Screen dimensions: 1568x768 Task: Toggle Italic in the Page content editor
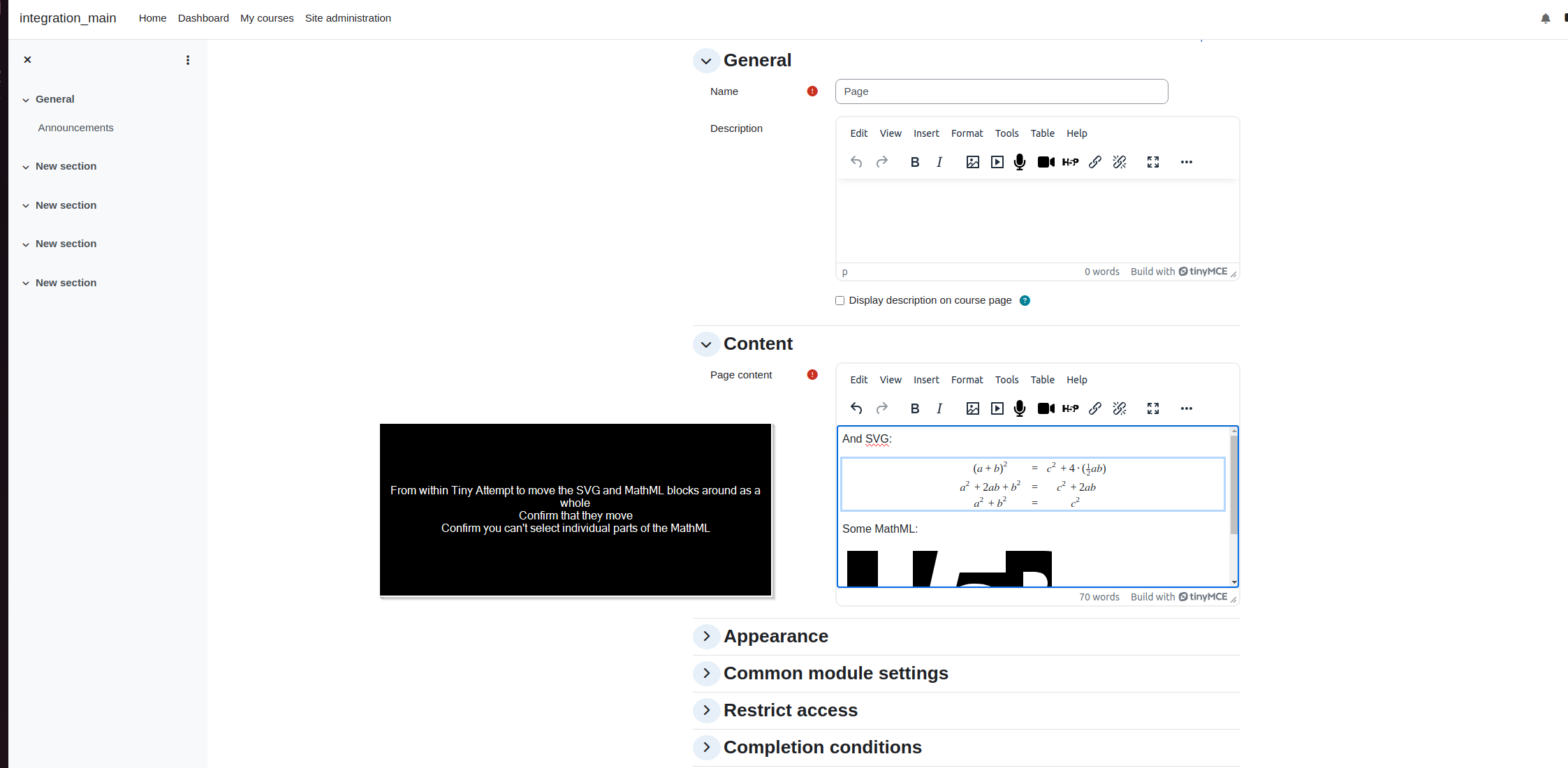pos(939,408)
